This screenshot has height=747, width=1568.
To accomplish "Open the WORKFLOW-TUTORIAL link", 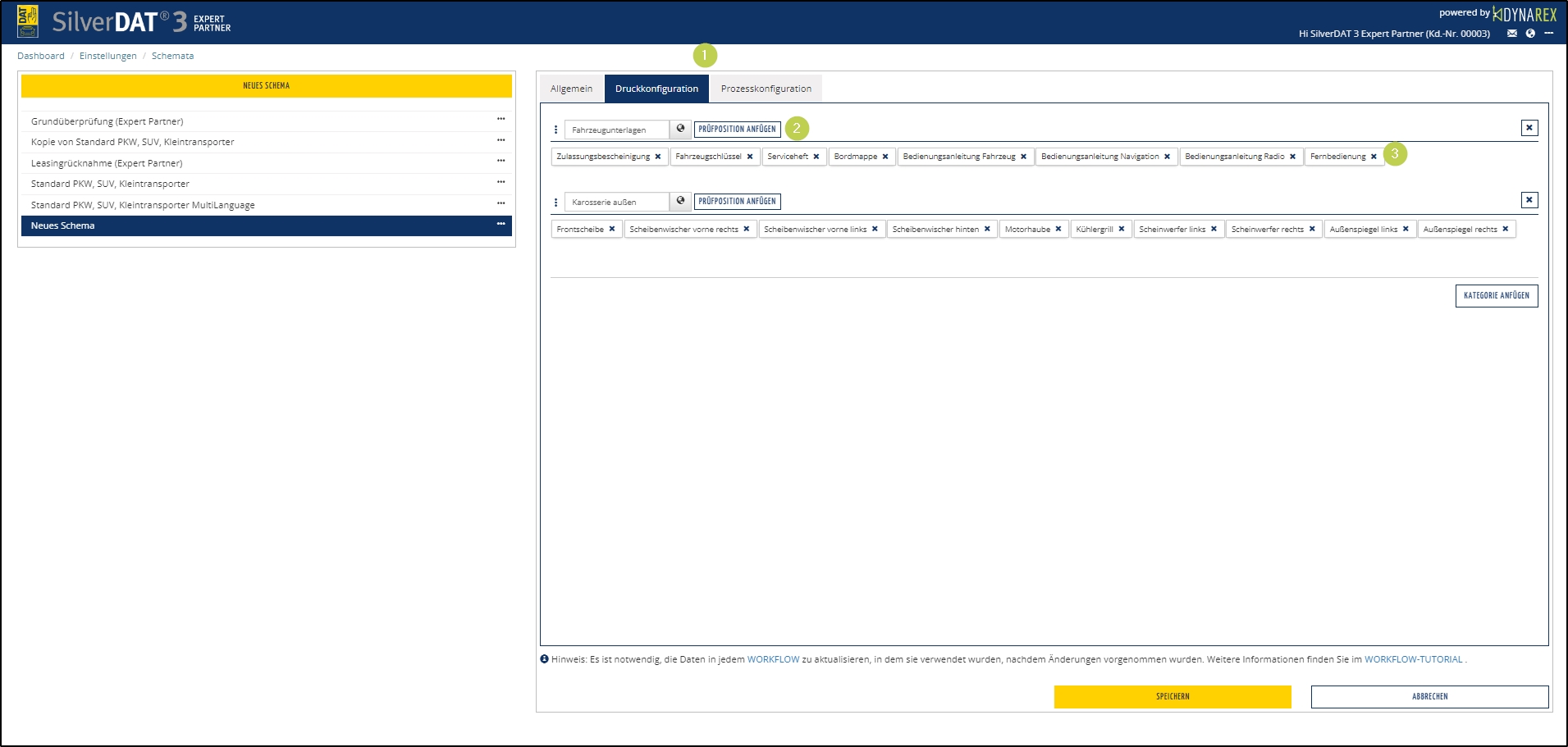I will click(x=1413, y=659).
